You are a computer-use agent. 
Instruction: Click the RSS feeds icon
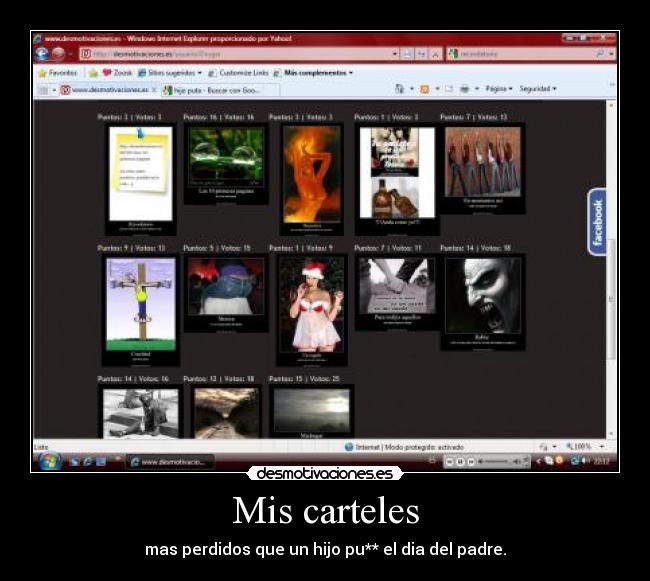pos(425,89)
